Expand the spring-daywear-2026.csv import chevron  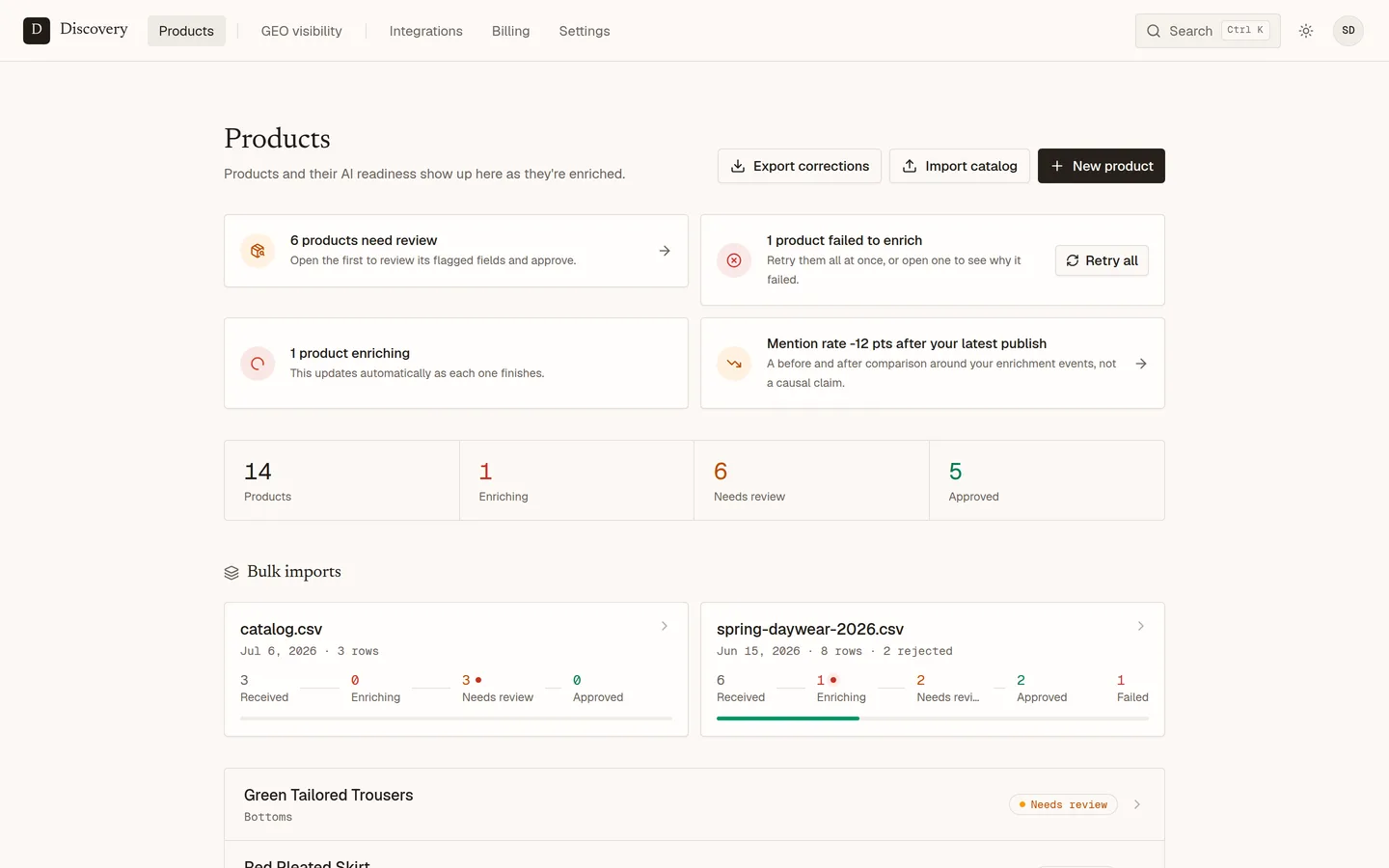point(1141,626)
